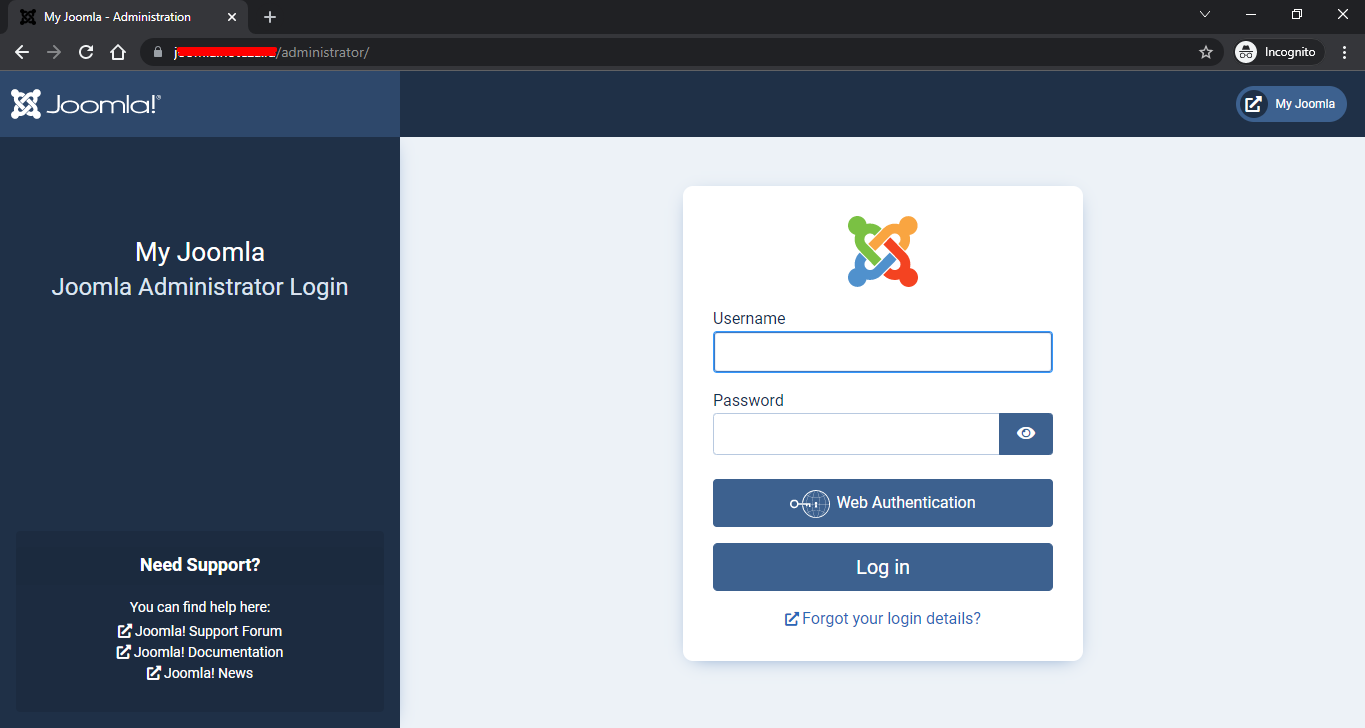The height and width of the screenshot is (728, 1365).
Task: Click the colorful Joomla emblem on login card
Action: [x=883, y=251]
